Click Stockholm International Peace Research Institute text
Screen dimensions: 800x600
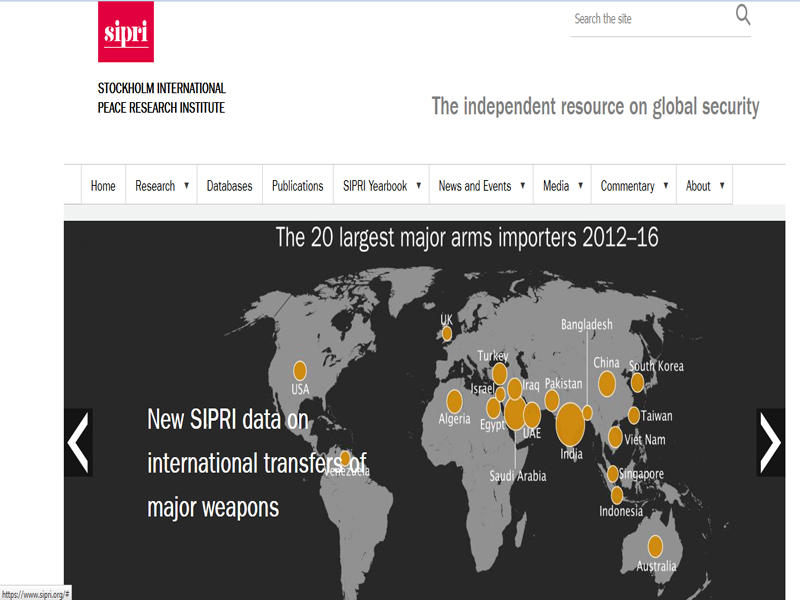161,98
